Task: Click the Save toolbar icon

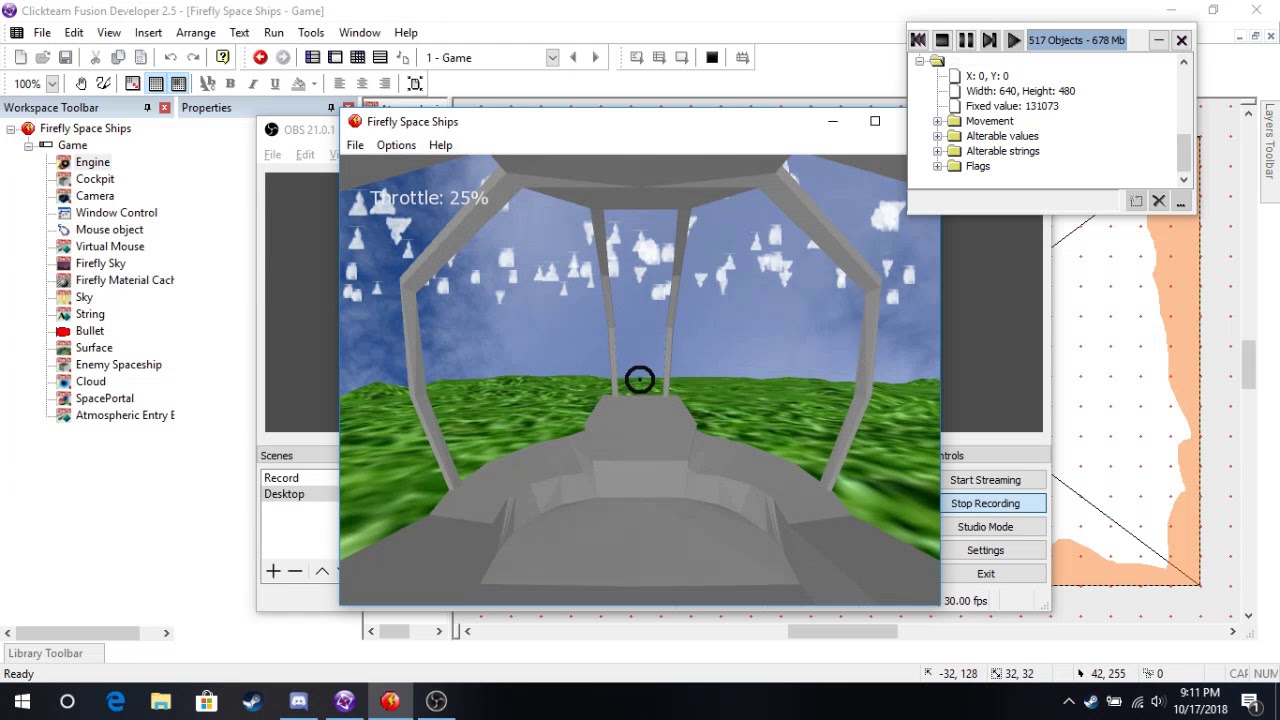Action: pos(66,58)
